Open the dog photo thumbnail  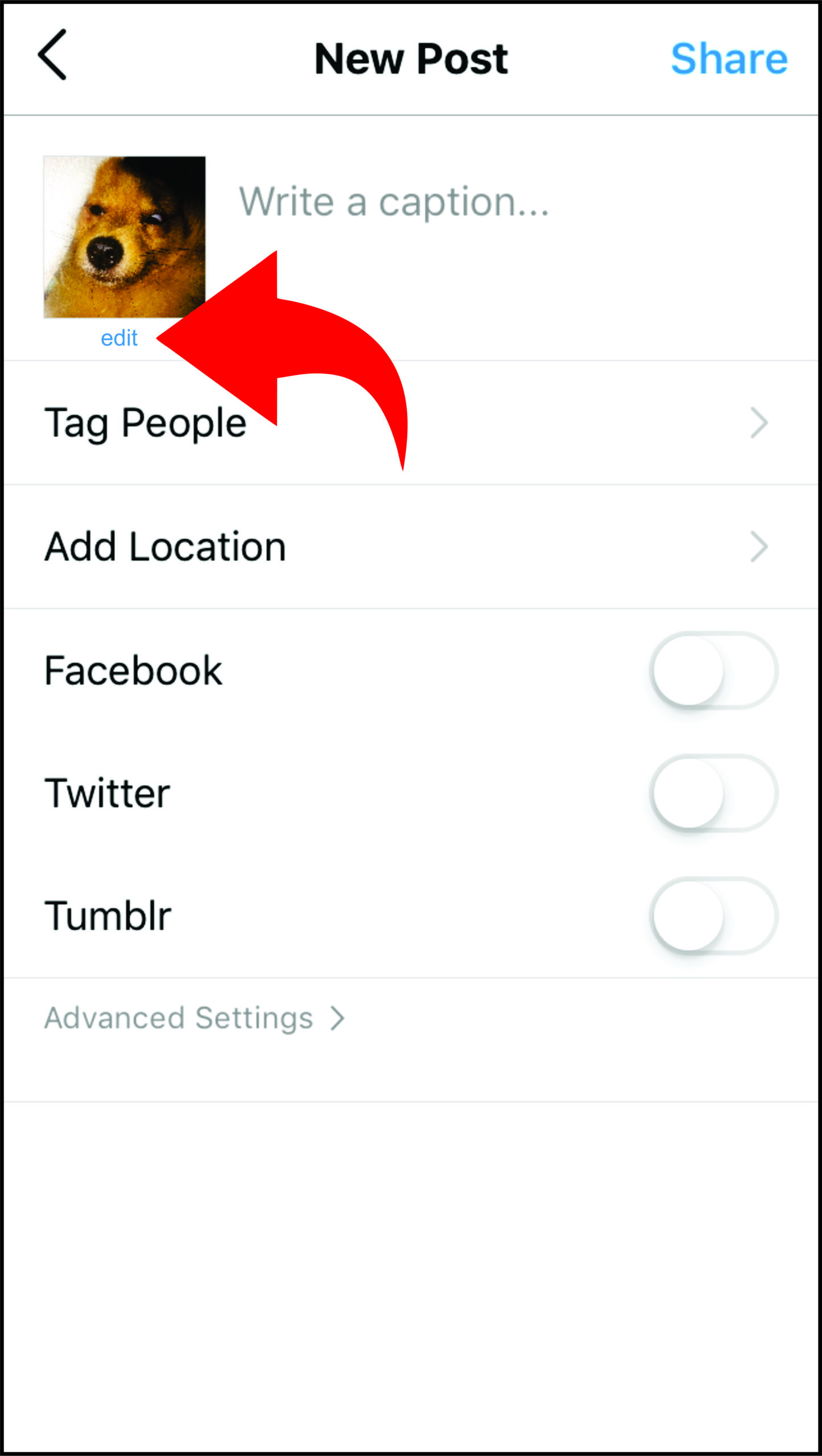pyautogui.click(x=125, y=237)
